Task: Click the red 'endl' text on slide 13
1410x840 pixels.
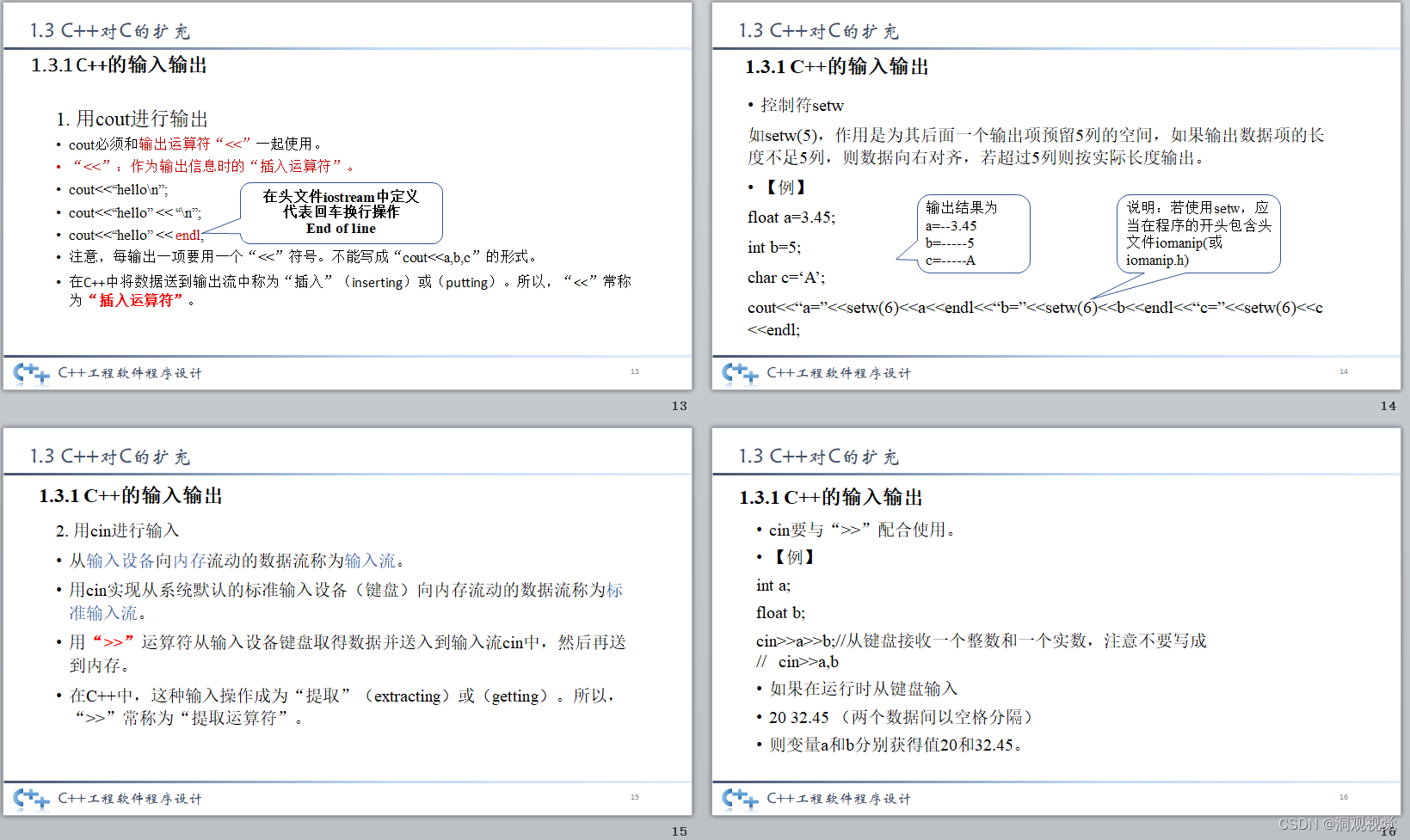Action: pos(188,235)
